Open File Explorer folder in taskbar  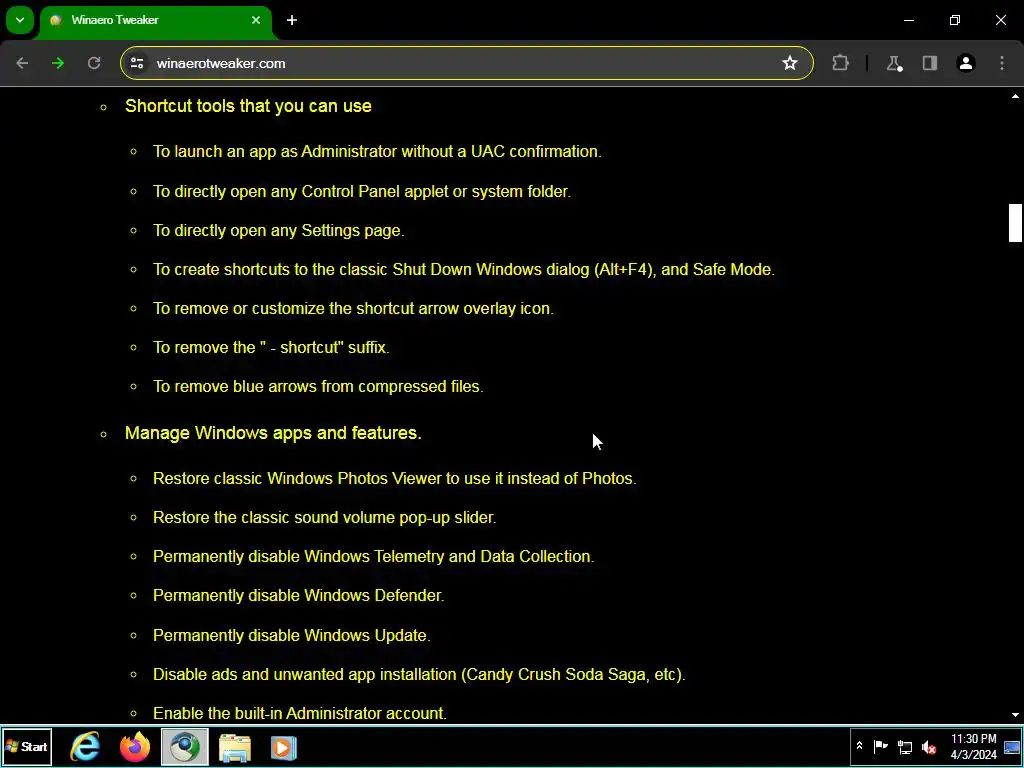tap(234, 747)
